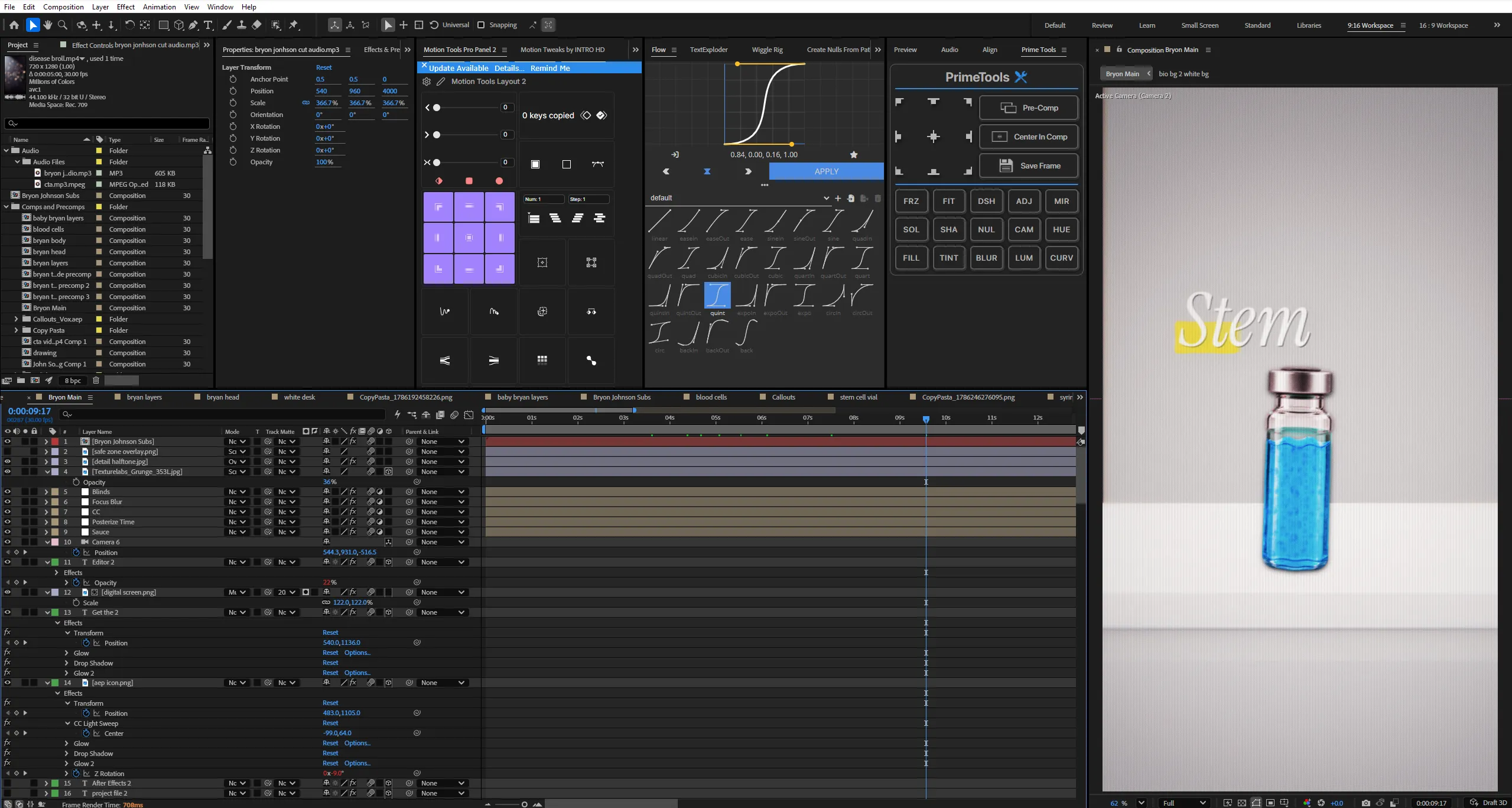Select the Clone Stamp tool
Screen dimensions: 1512x808
[x=242, y=25]
